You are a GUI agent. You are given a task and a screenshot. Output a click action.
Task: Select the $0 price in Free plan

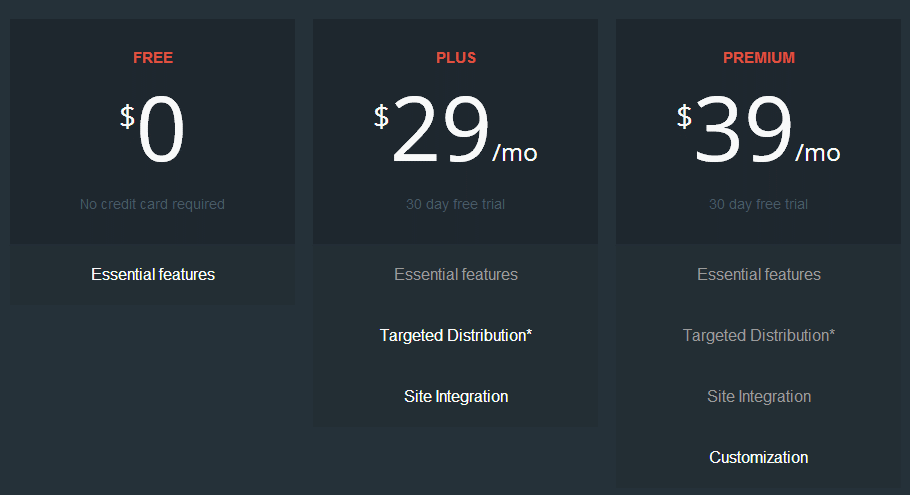[161, 133]
